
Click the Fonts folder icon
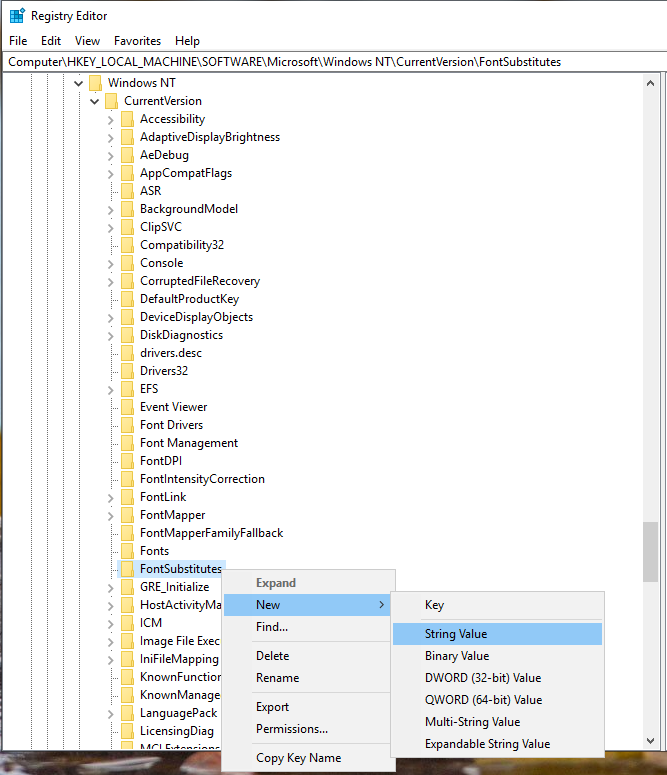click(128, 551)
